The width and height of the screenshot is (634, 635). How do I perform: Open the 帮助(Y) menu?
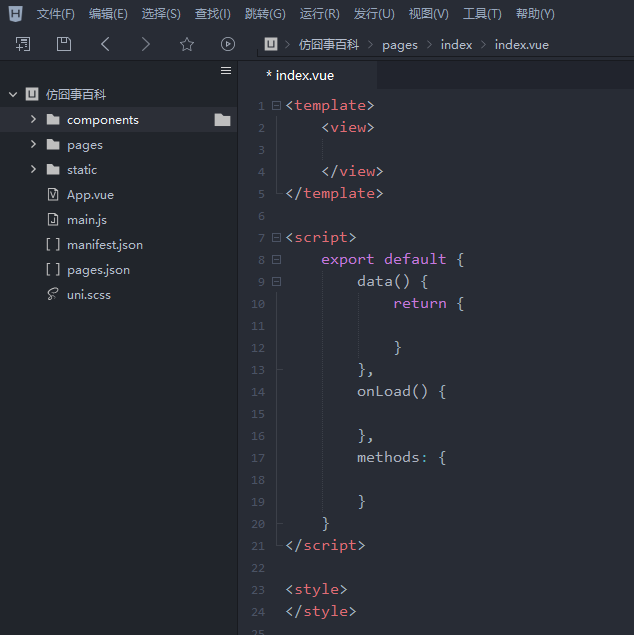point(535,14)
